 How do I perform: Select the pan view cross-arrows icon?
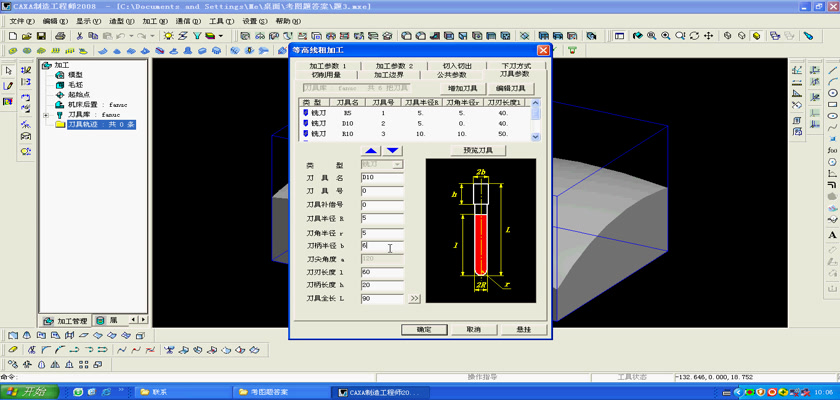click(x=708, y=36)
